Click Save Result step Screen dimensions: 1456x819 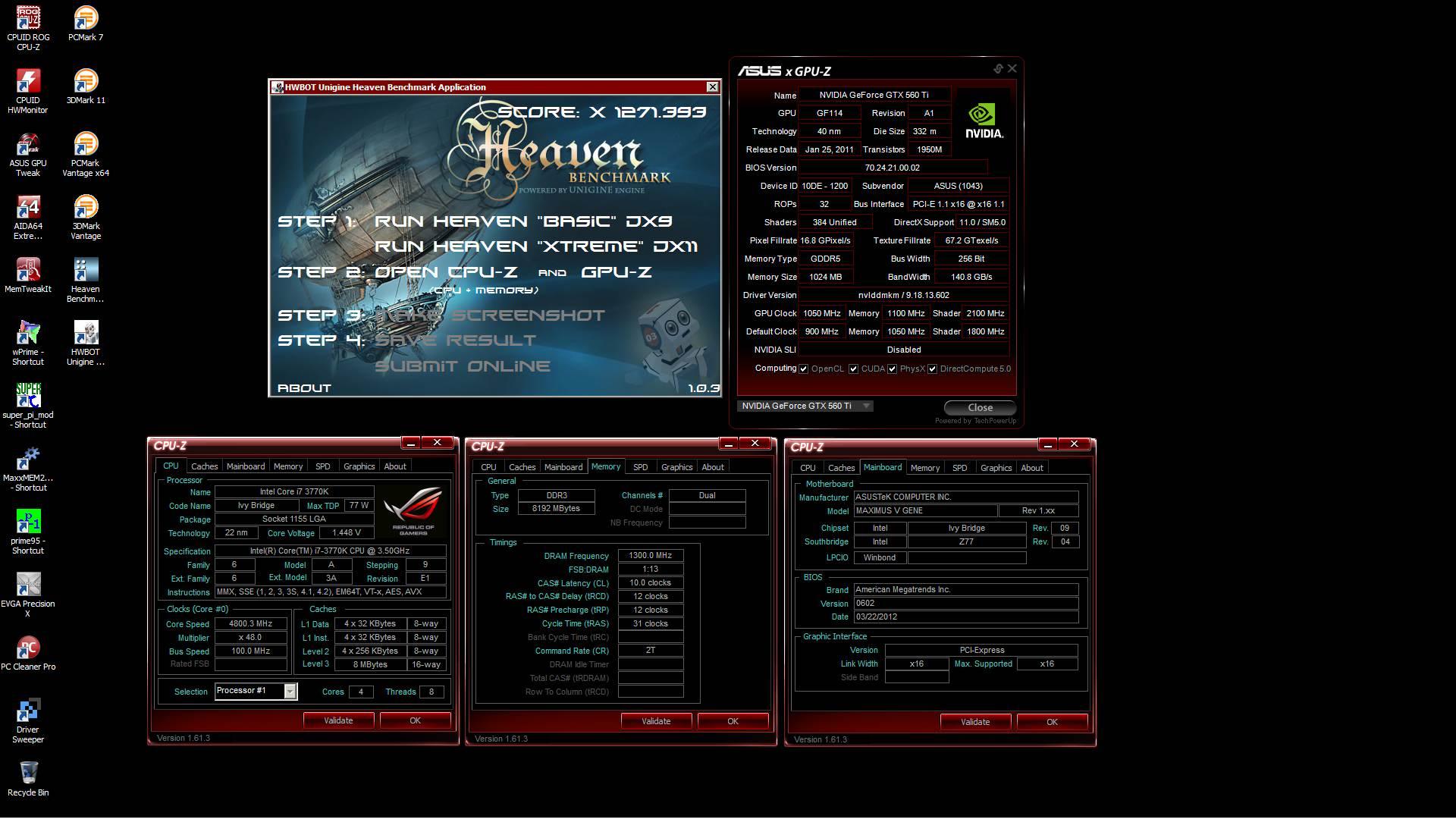455,340
